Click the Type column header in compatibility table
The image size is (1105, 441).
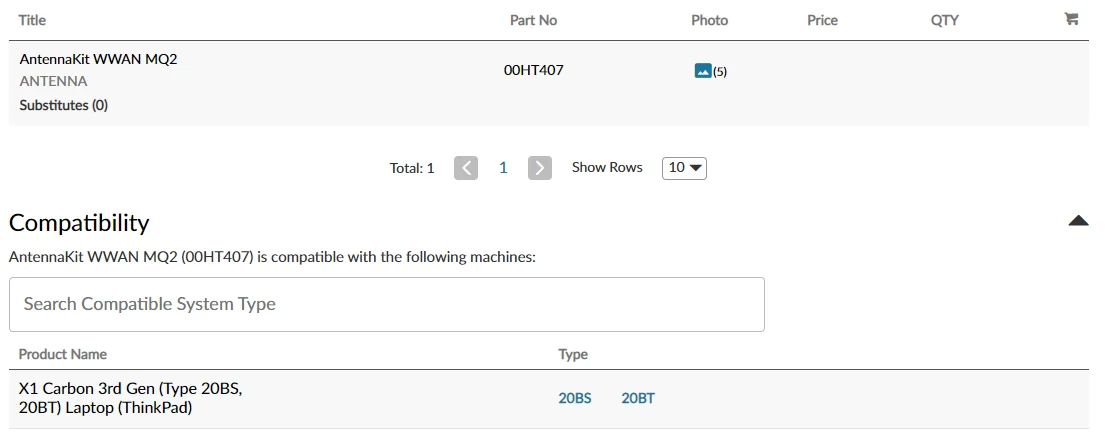(x=573, y=354)
